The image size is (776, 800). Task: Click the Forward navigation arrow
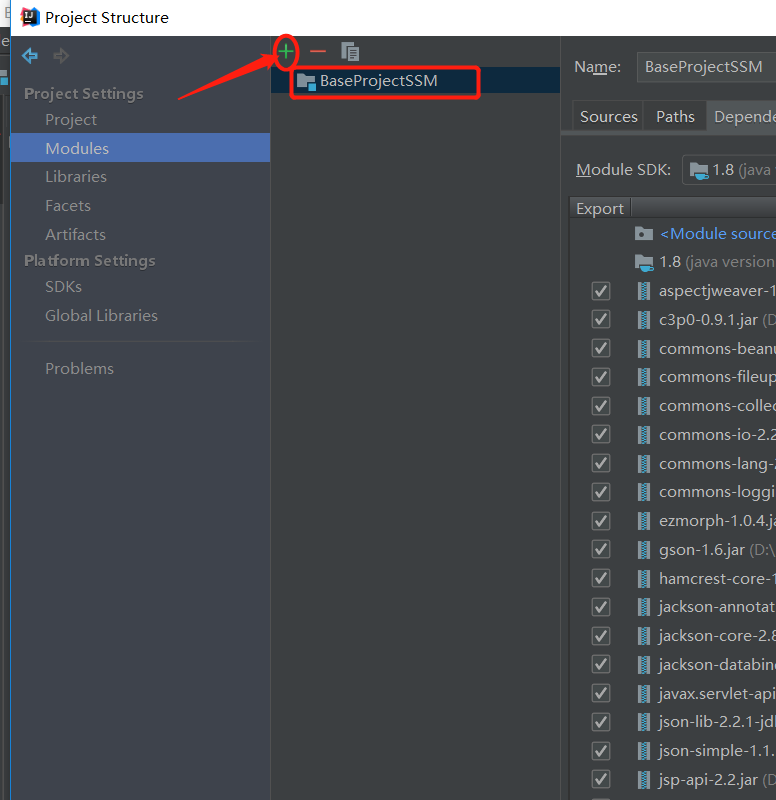[61, 56]
